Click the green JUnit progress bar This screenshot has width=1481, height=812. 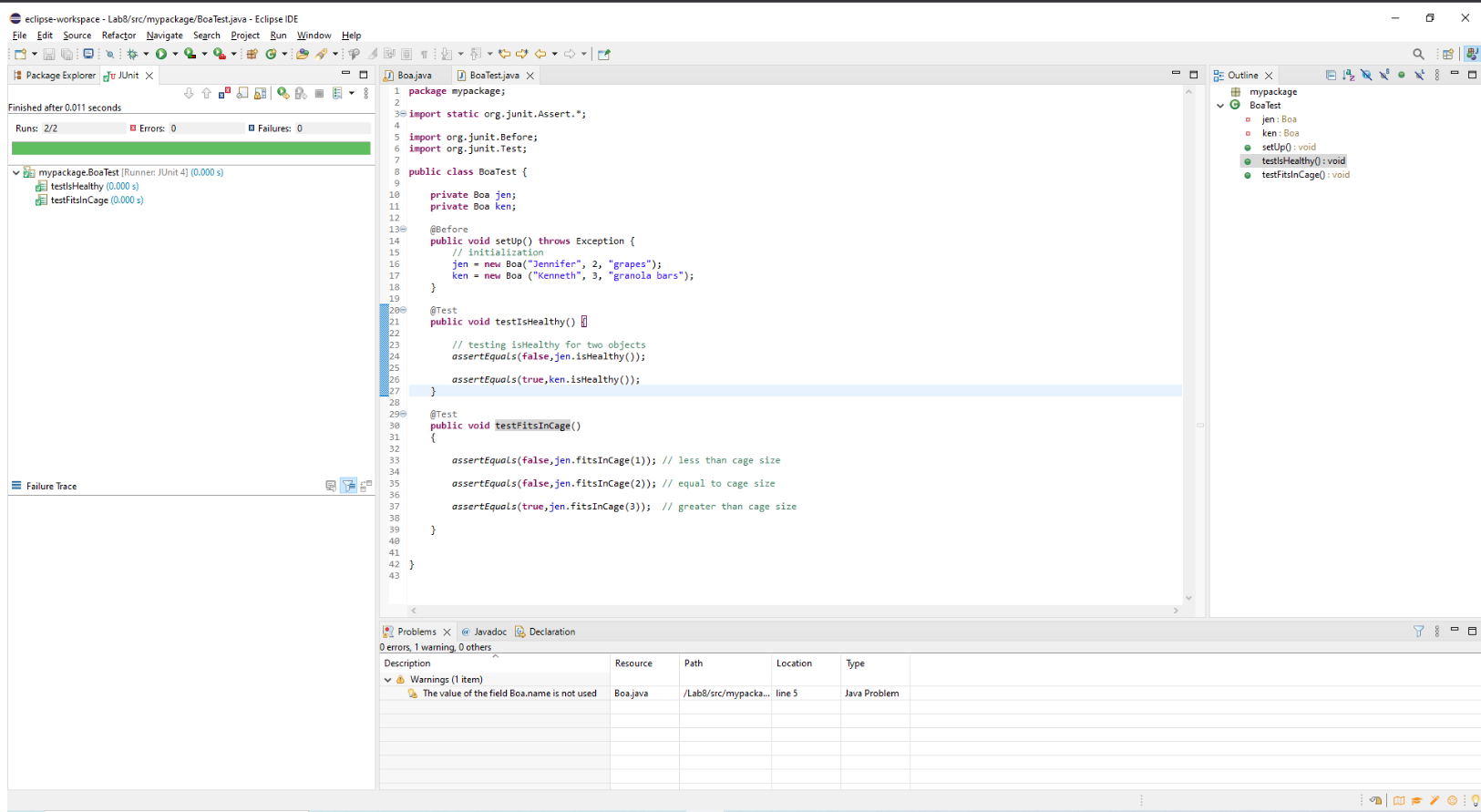[x=191, y=148]
